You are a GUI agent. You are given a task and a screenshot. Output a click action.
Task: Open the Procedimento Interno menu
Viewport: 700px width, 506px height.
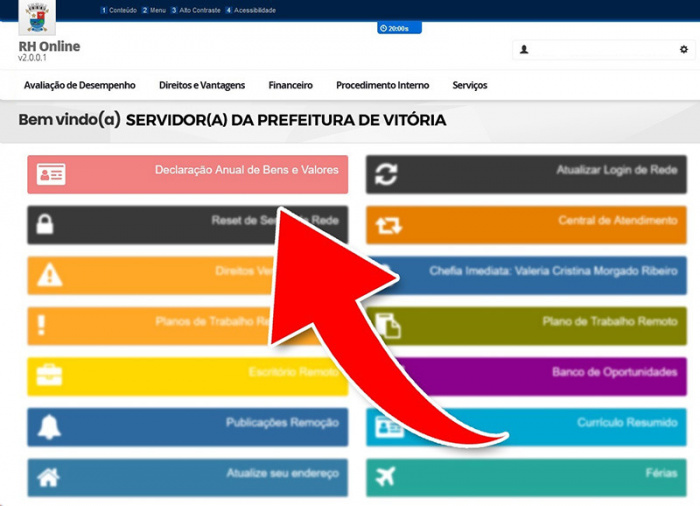[x=383, y=85]
